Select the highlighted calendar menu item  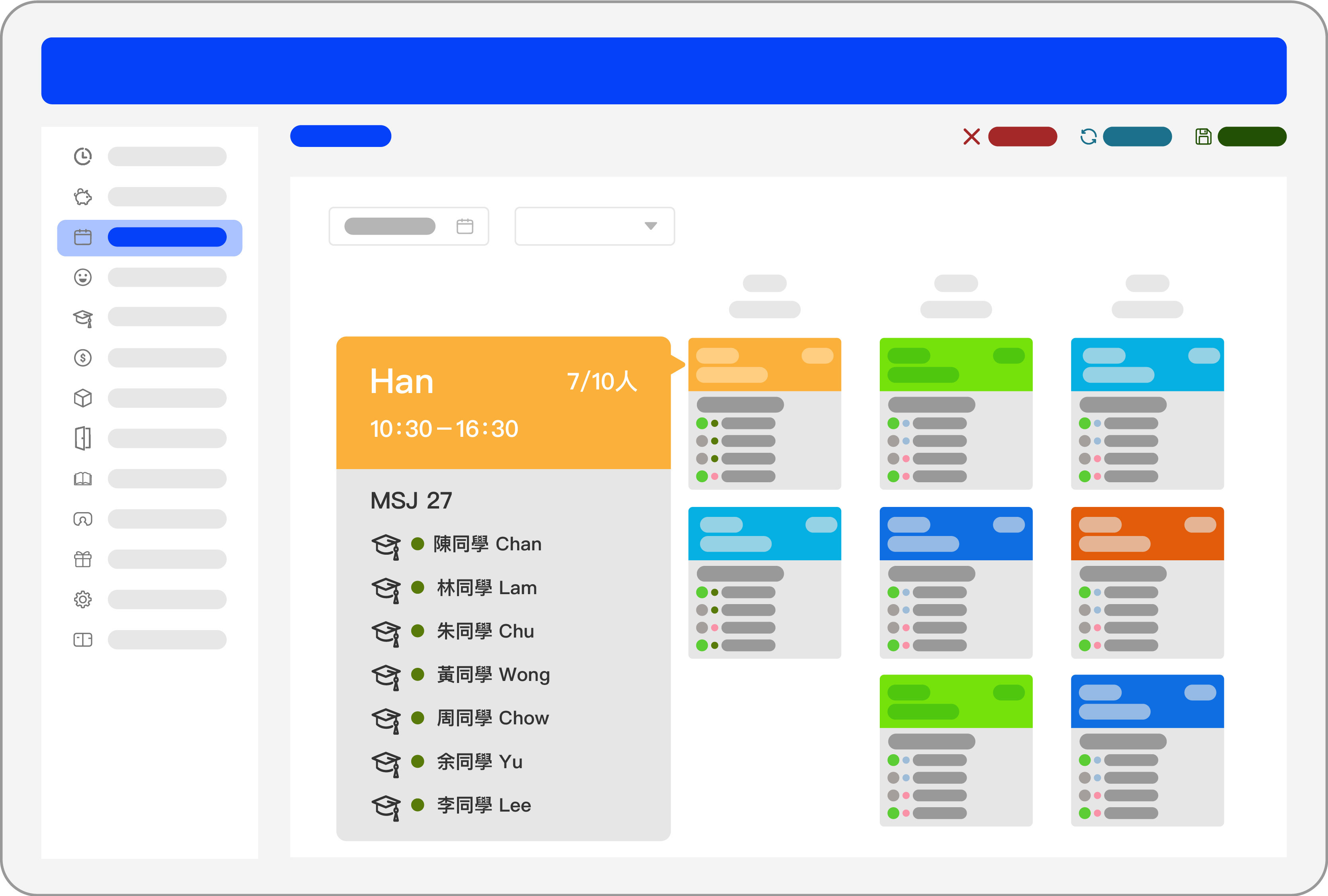(150, 238)
